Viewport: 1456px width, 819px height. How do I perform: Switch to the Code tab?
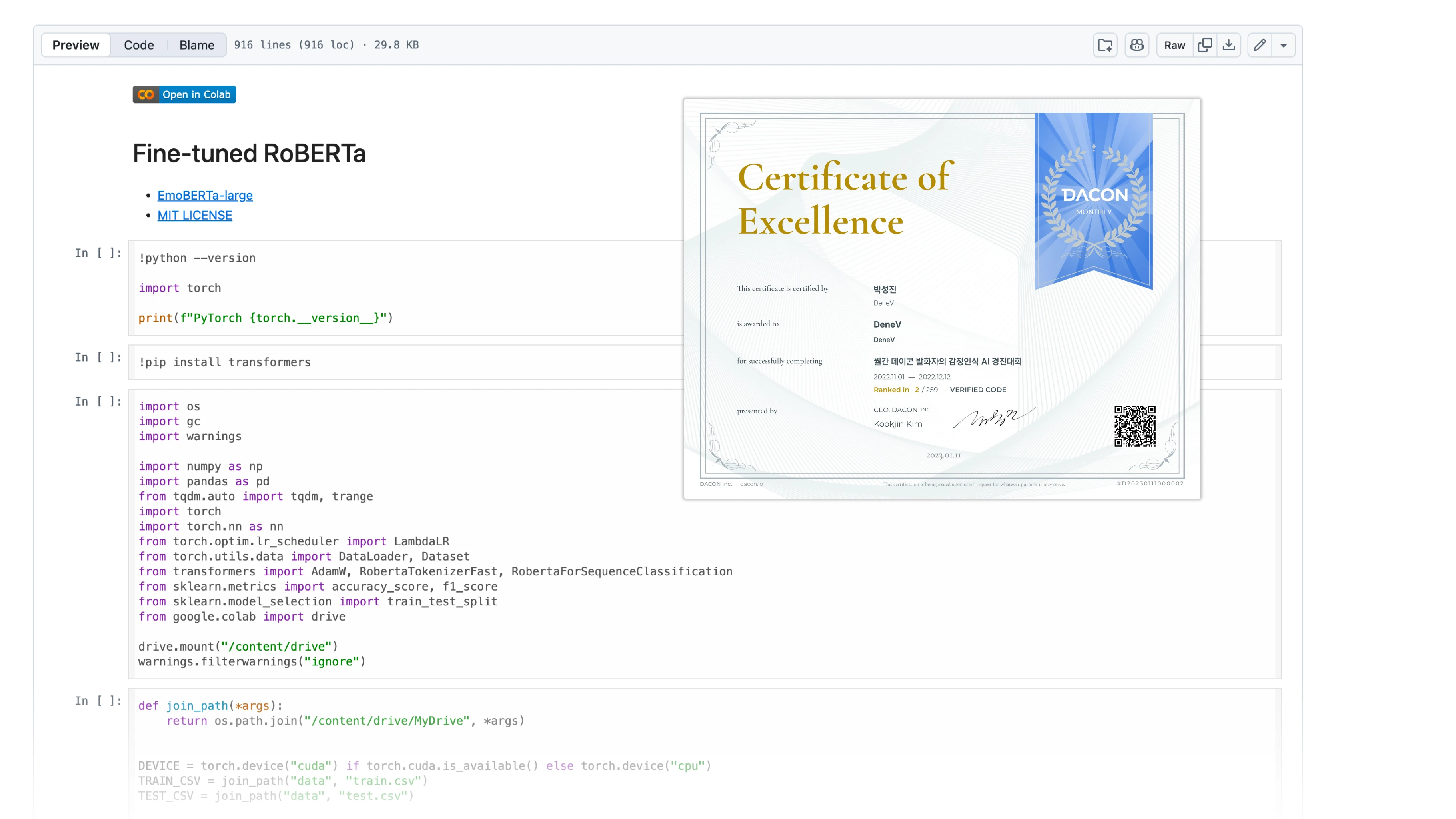(138, 45)
